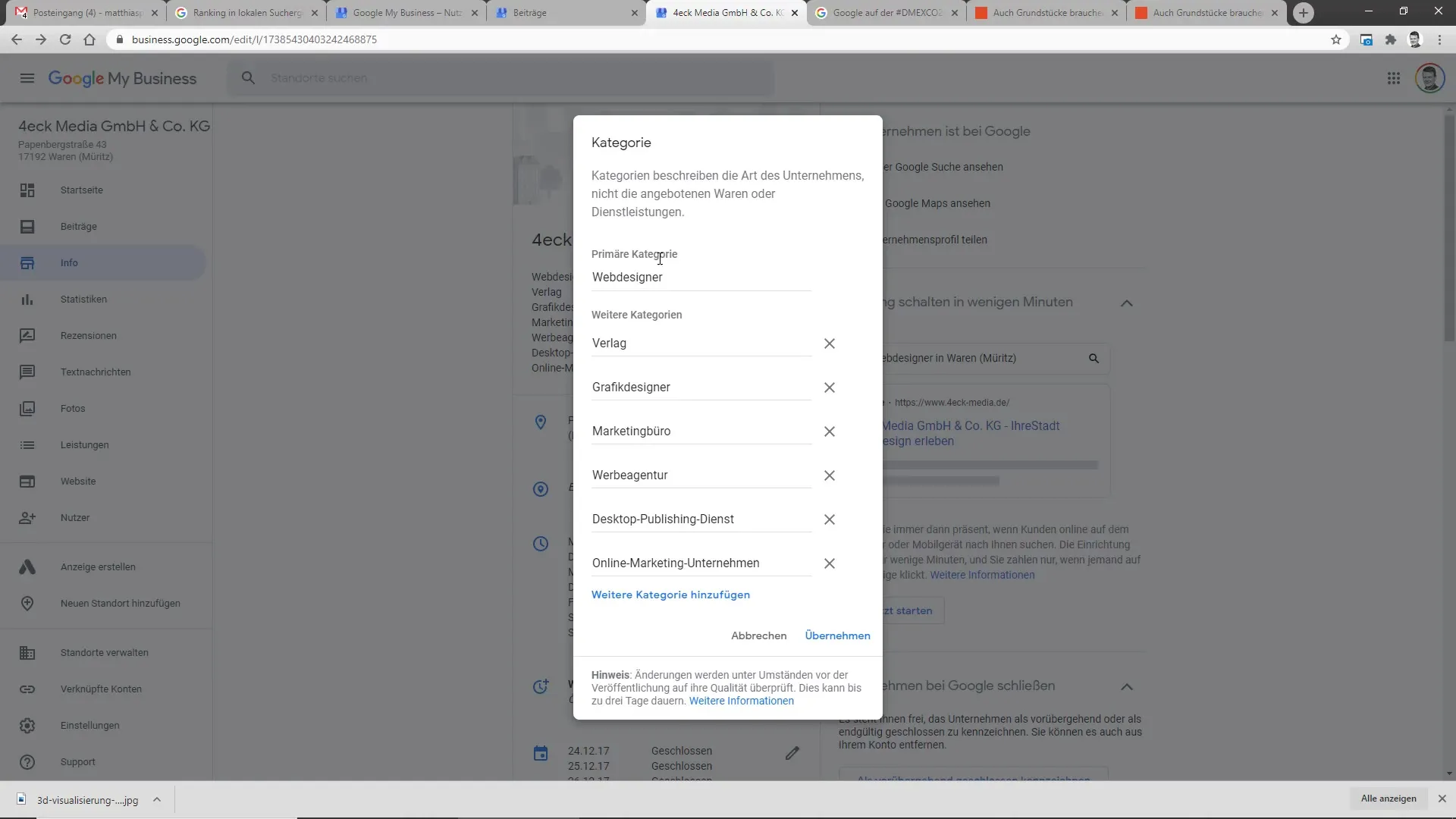
Task: Click the search icon in ad preview
Action: [1094, 359]
